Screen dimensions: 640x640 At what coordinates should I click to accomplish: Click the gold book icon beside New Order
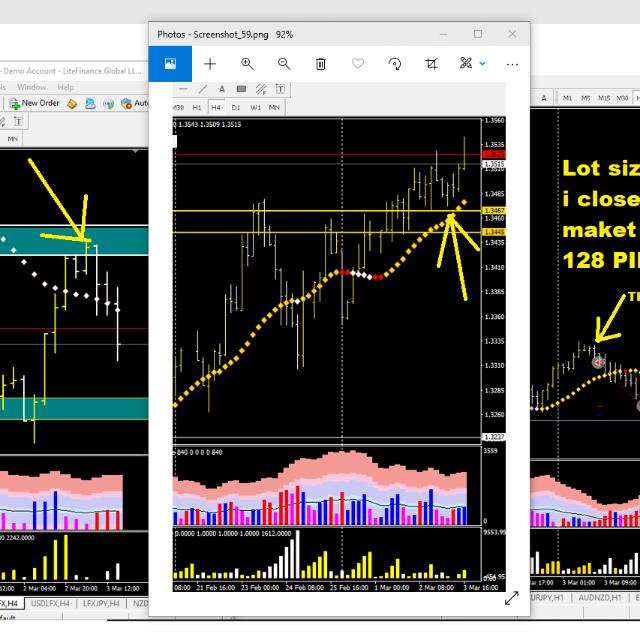[x=72, y=104]
